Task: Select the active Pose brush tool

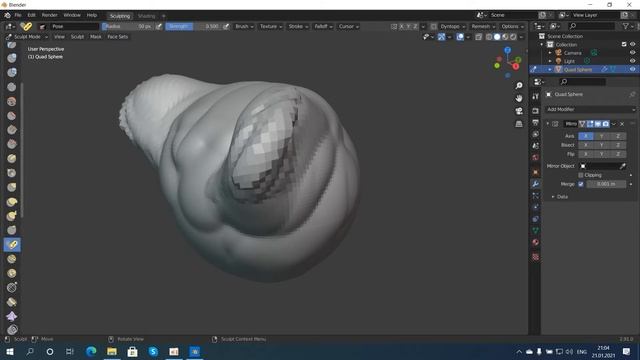Action: click(x=12, y=245)
